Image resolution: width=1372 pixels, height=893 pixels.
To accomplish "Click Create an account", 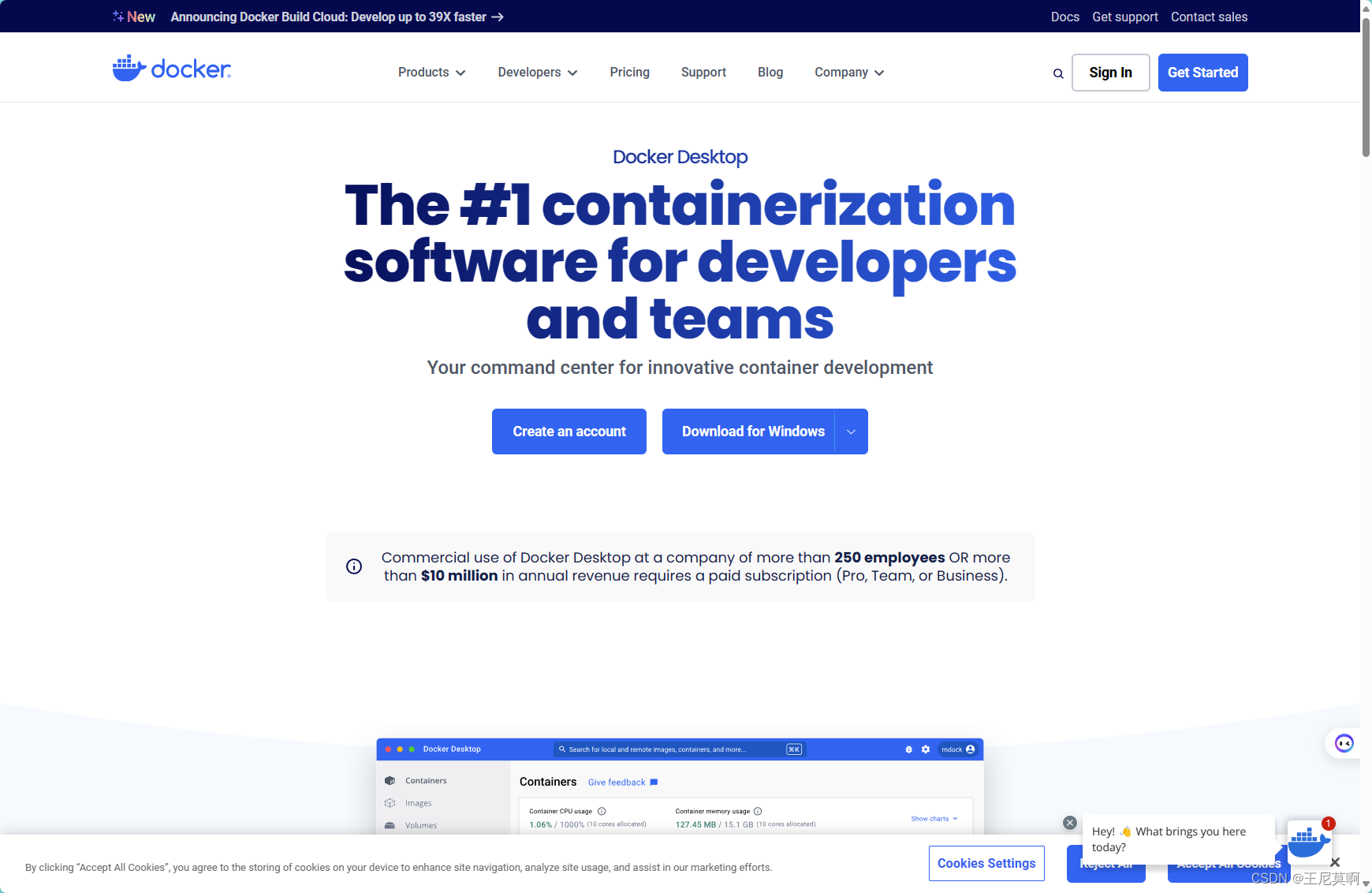I will click(x=569, y=432).
